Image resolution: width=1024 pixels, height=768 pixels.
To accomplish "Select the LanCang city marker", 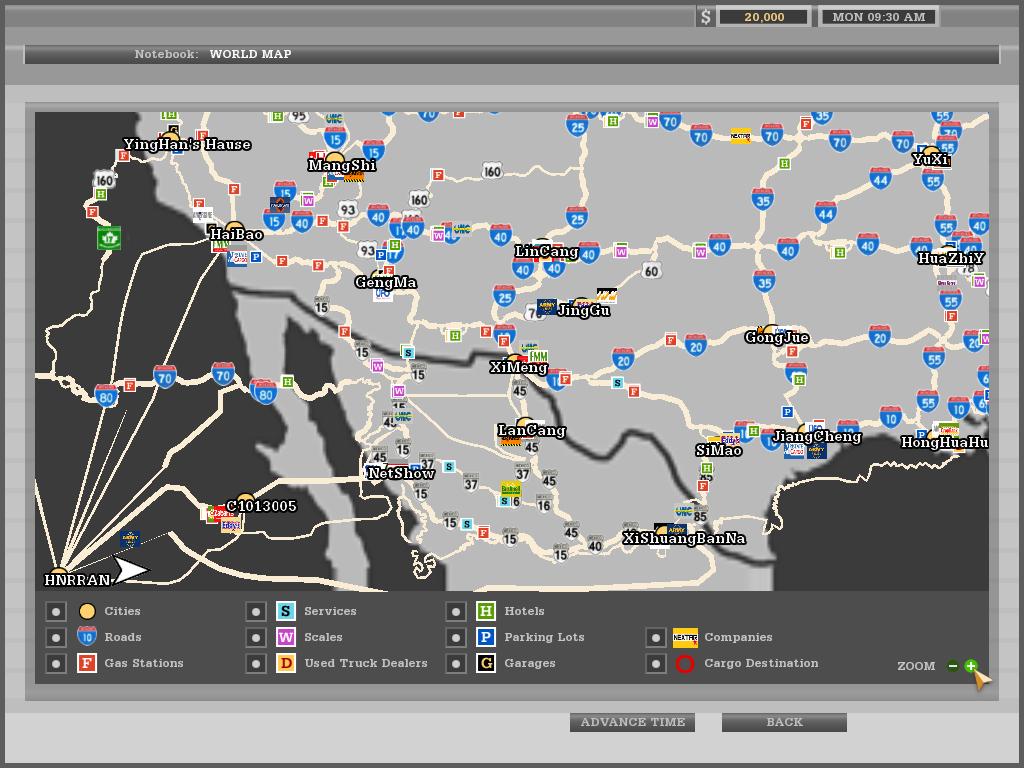I will [x=525, y=424].
